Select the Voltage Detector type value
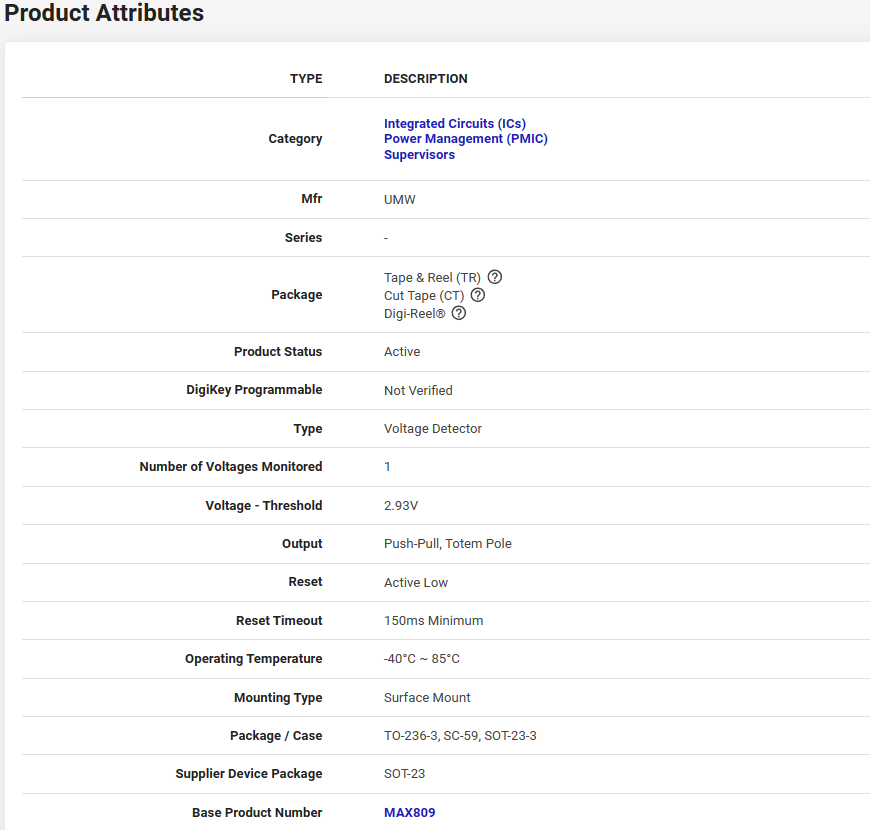This screenshot has width=870, height=830. tap(433, 429)
